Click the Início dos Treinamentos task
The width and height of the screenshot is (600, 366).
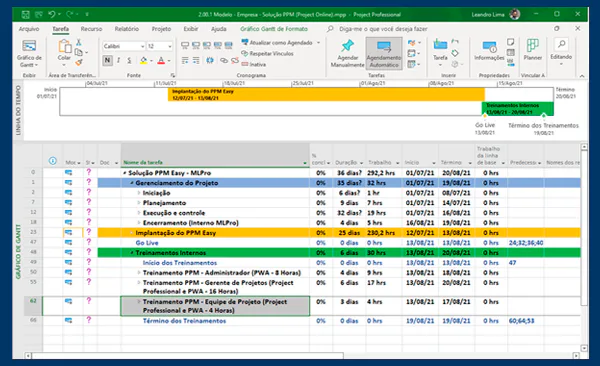(x=179, y=263)
